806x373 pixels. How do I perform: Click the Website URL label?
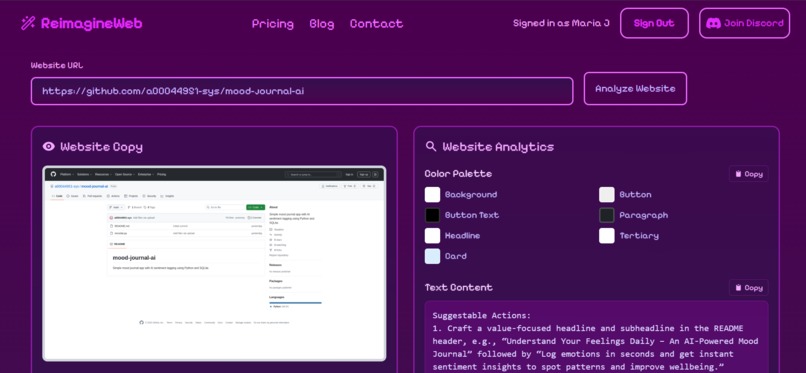tap(57, 65)
